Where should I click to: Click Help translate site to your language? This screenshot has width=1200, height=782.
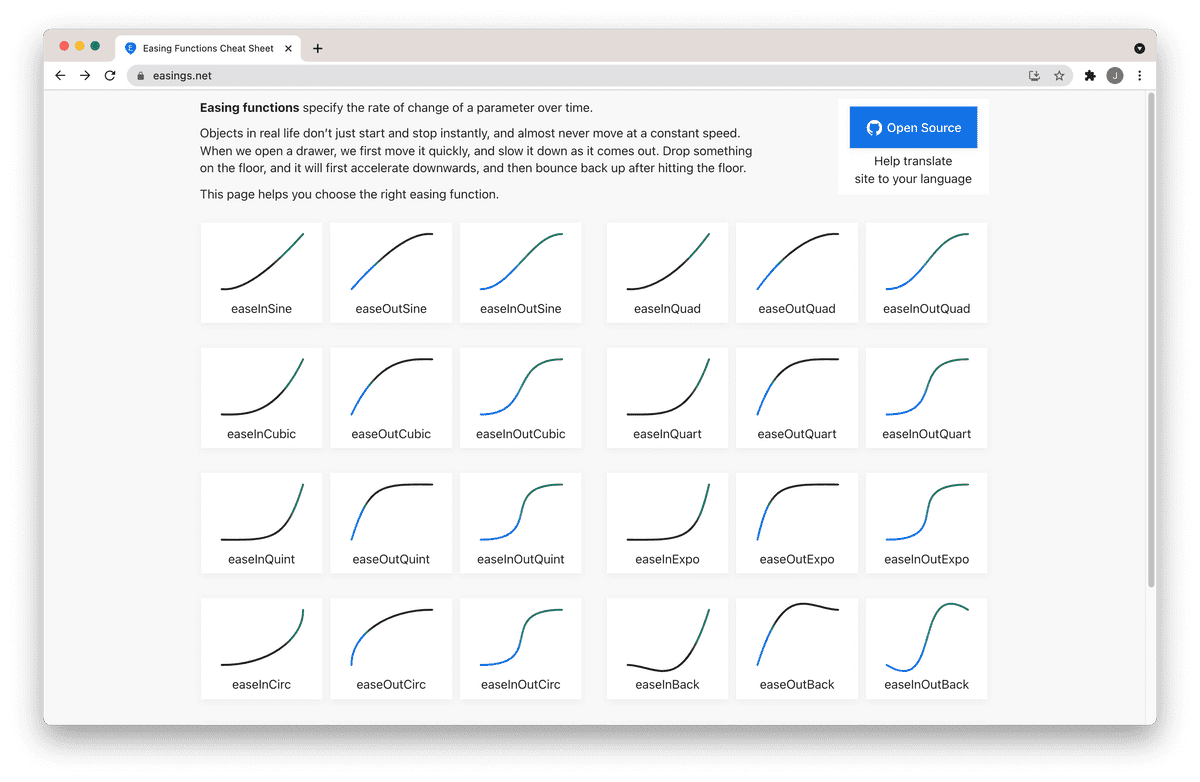pyautogui.click(x=913, y=170)
